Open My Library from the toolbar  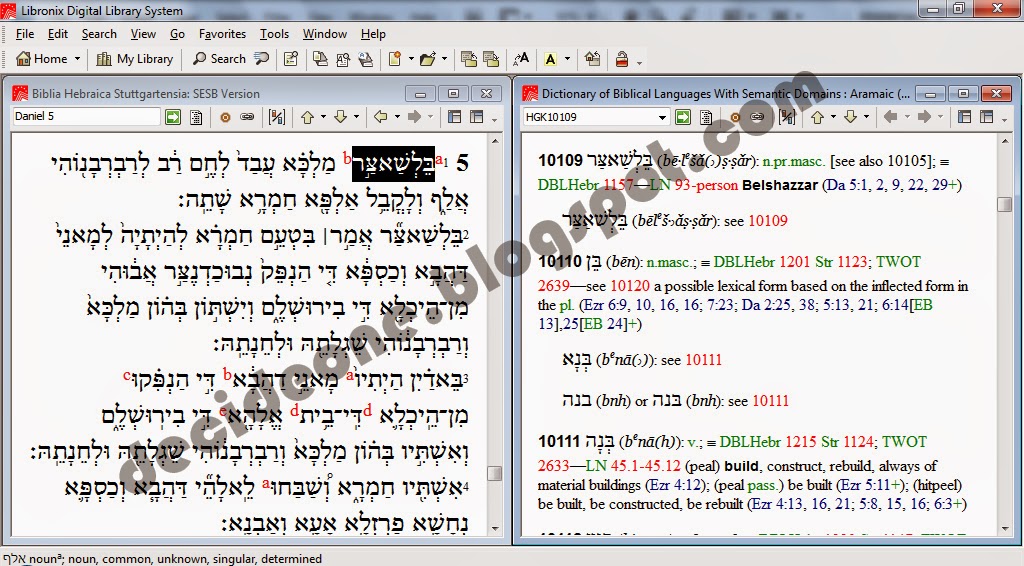point(135,59)
